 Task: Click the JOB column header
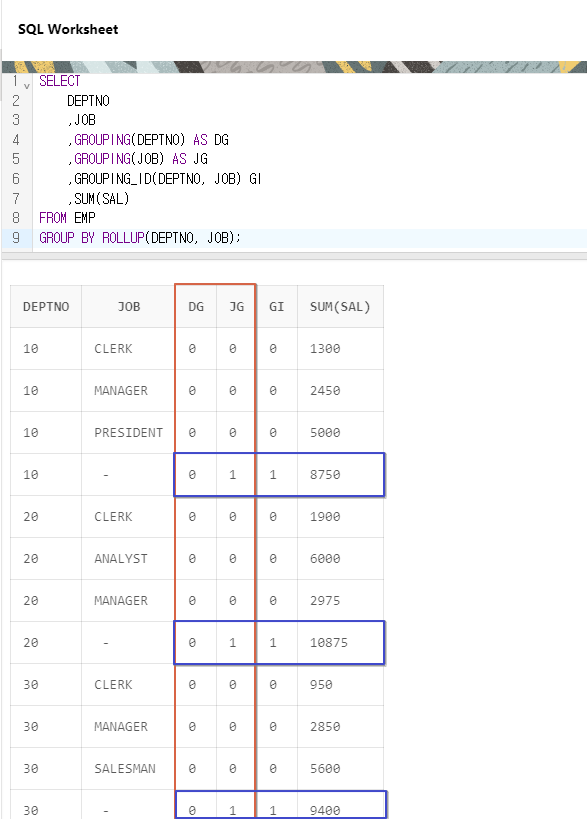point(128,307)
